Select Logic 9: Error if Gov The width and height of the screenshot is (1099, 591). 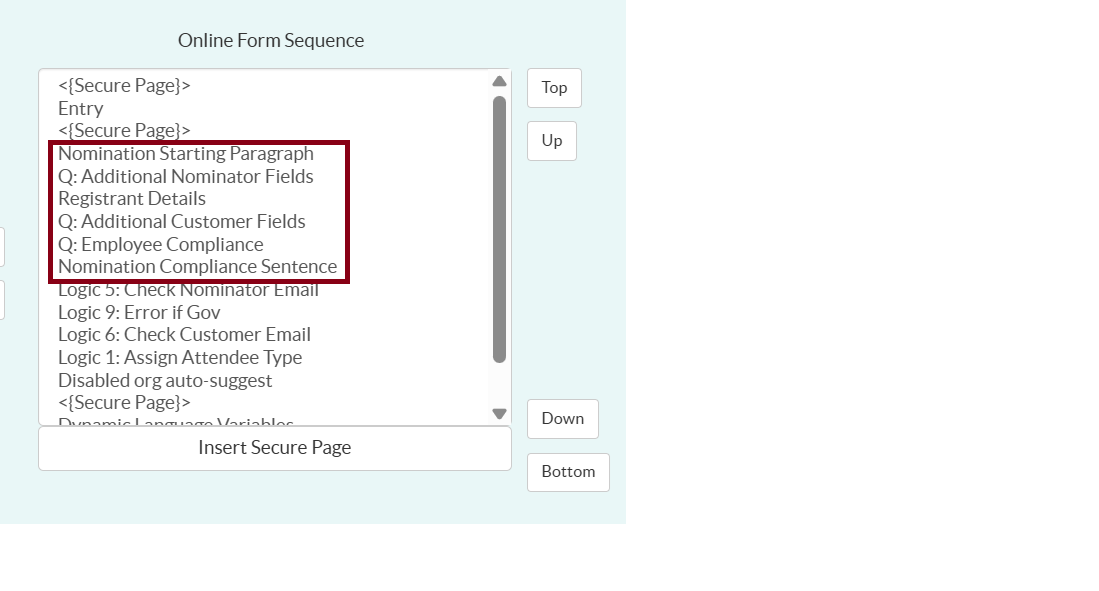[139, 313]
